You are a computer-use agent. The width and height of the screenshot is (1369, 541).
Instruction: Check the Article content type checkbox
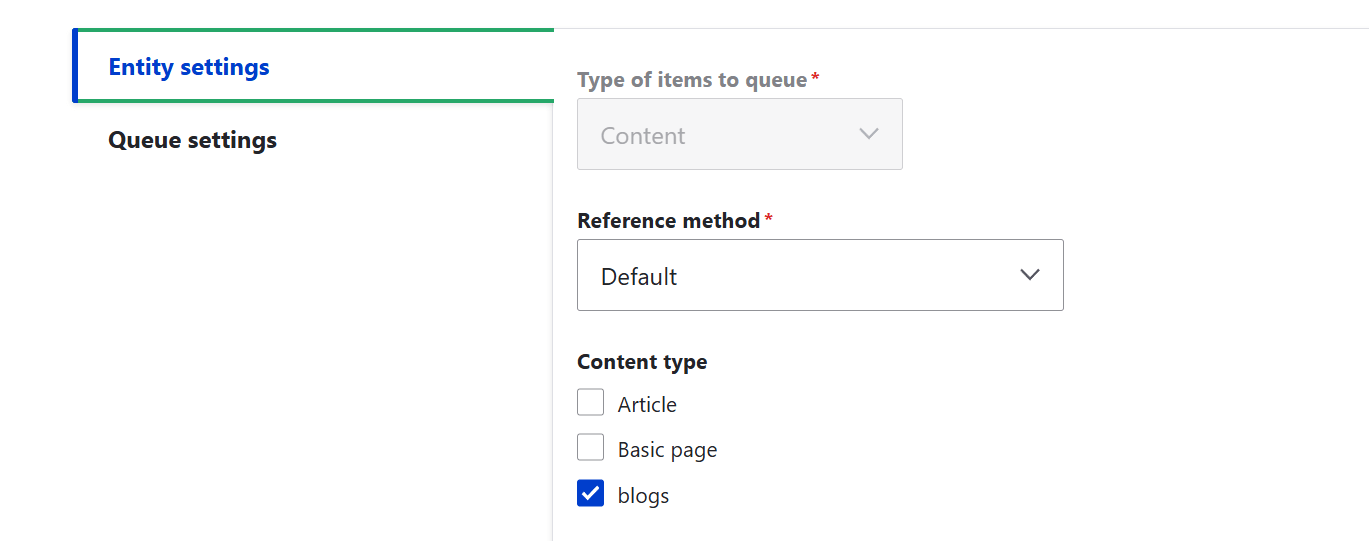[591, 402]
